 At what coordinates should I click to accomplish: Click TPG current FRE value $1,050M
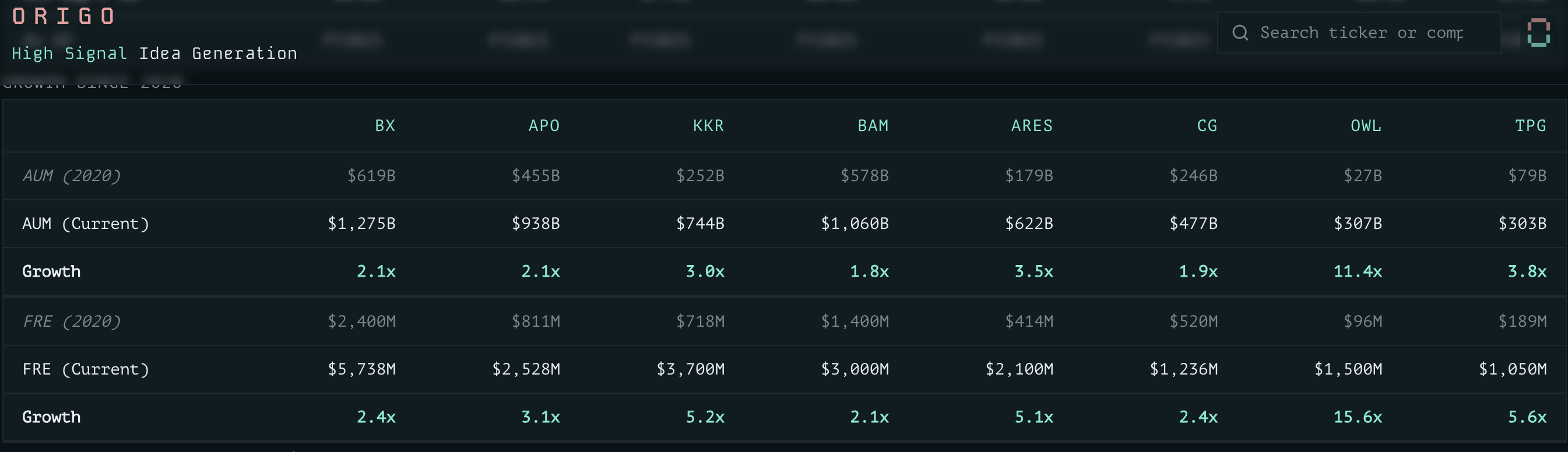coord(1512,369)
